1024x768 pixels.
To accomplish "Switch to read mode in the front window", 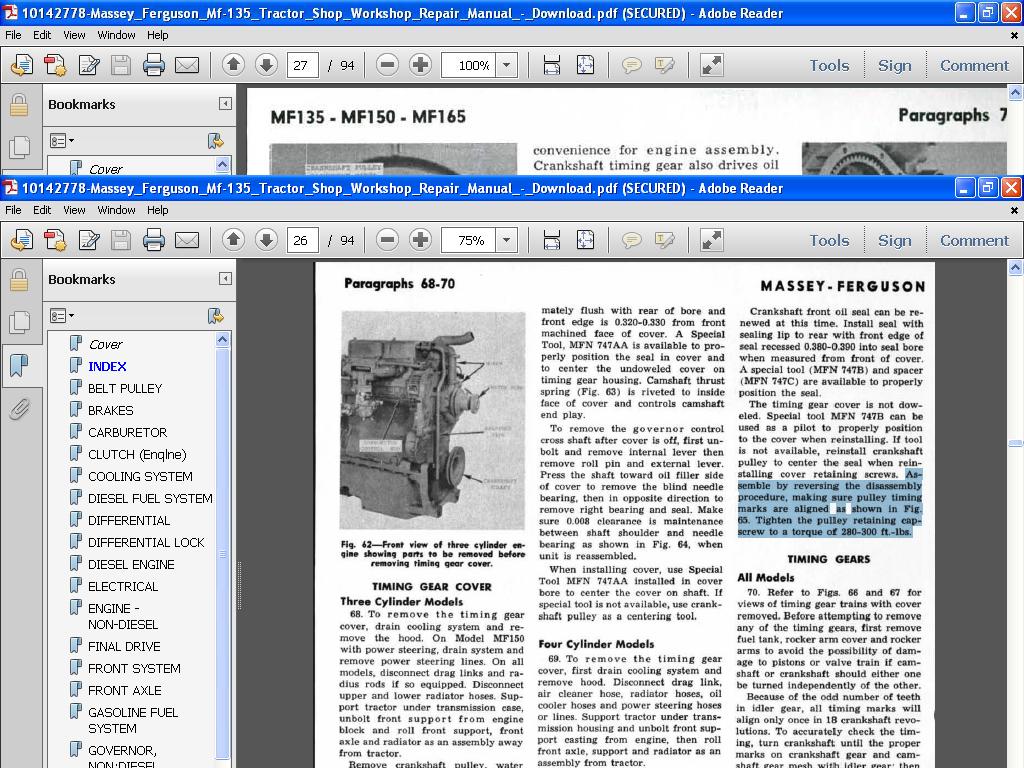I will 711,240.
